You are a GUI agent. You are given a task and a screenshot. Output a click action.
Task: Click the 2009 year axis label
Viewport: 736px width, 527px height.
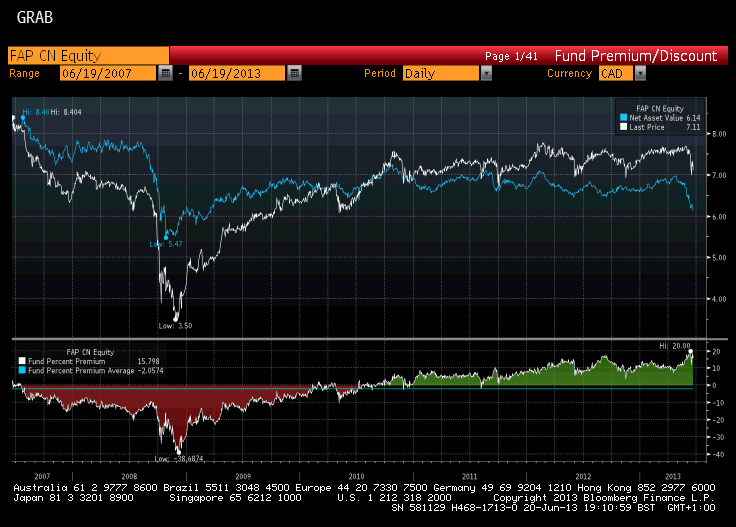tap(243, 476)
